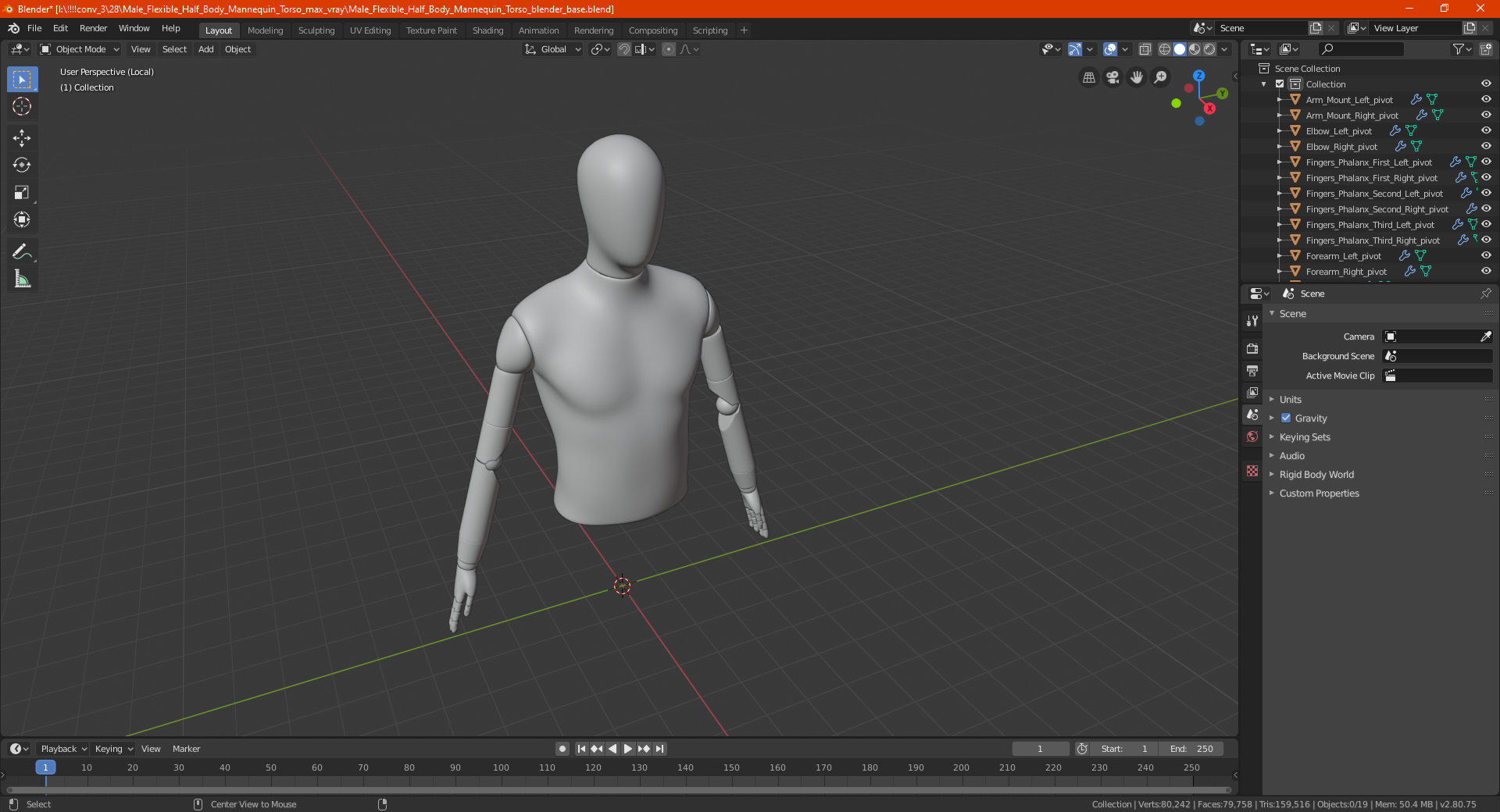The image size is (1500, 812).
Task: Click the pan view hand icon
Action: point(1137,77)
